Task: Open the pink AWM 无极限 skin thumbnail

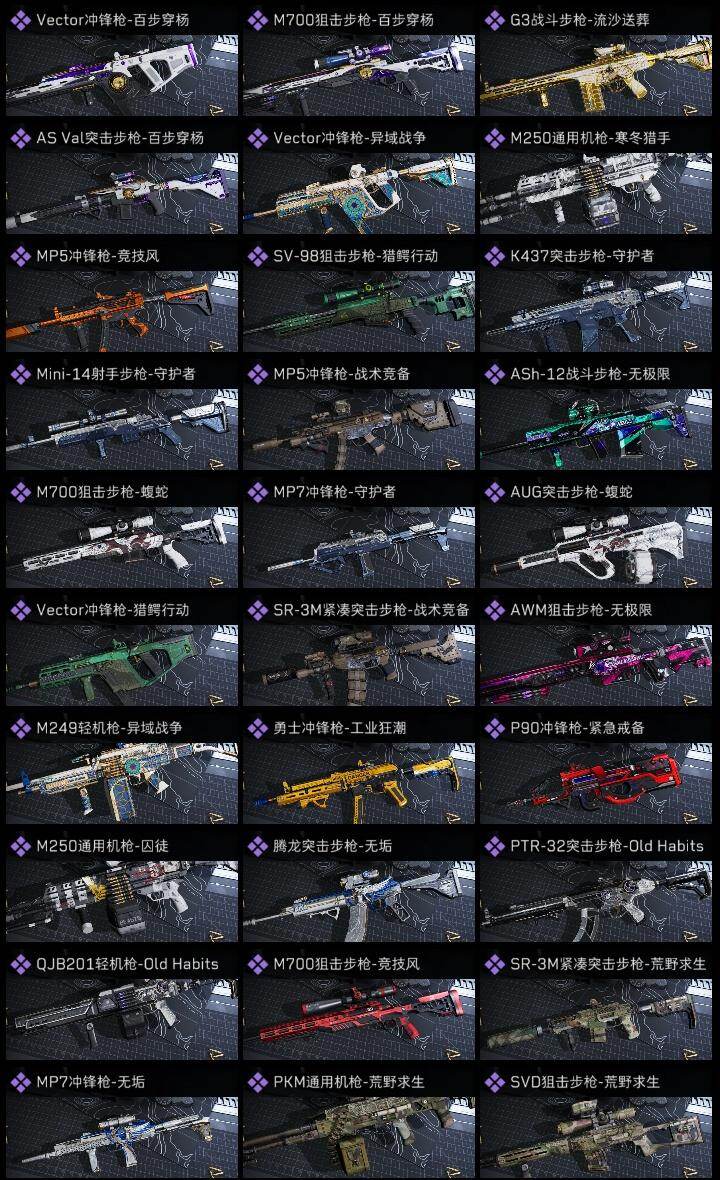Action: [596, 665]
